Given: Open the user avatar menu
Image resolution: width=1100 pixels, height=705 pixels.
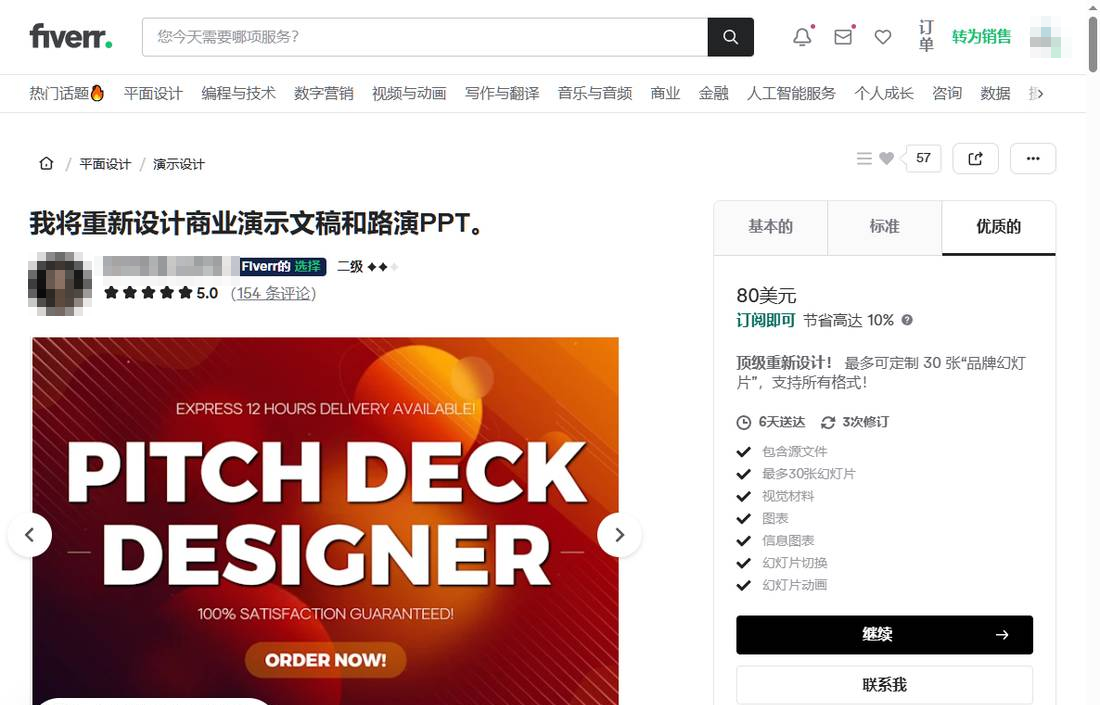Looking at the screenshot, I should (1045, 37).
